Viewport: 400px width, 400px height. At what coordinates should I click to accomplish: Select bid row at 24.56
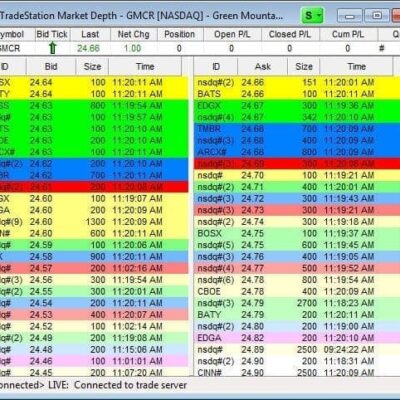tap(94, 280)
